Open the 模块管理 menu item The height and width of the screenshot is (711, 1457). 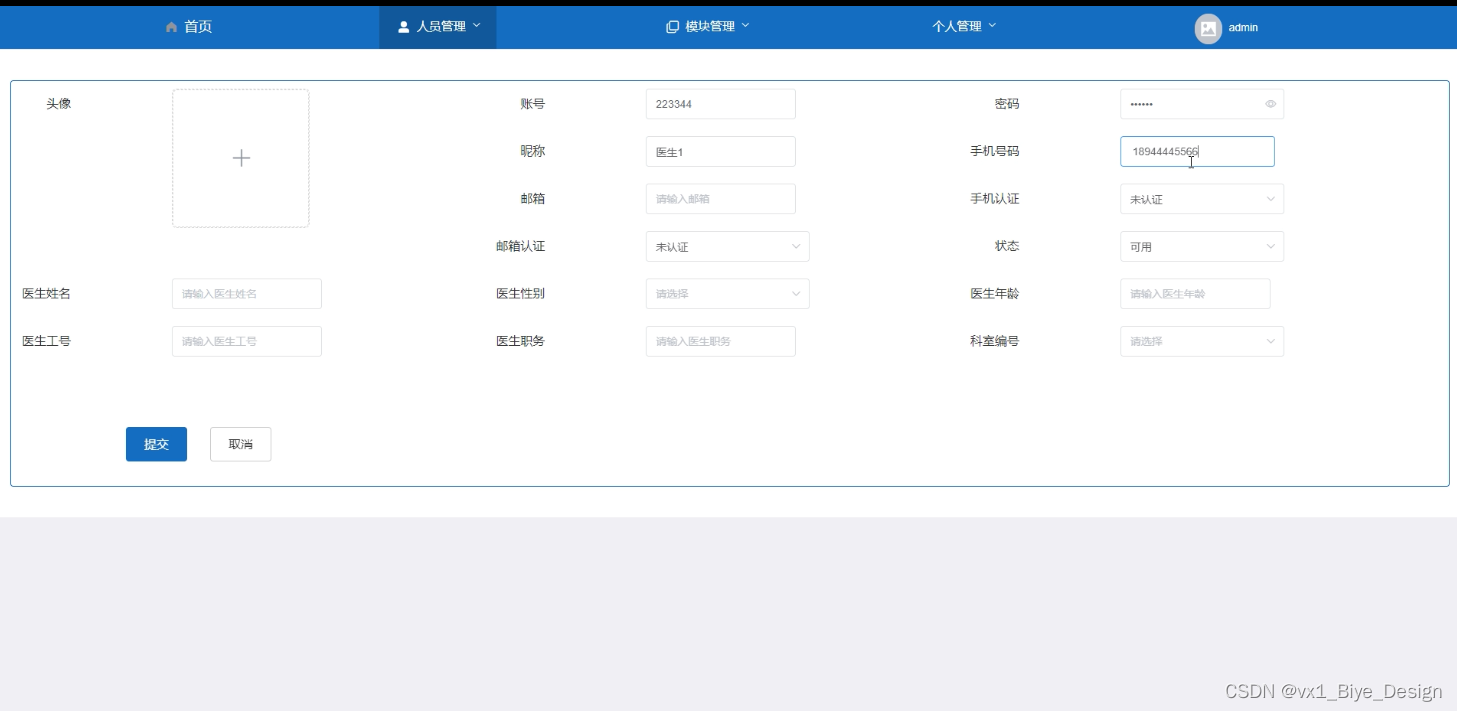pos(708,27)
